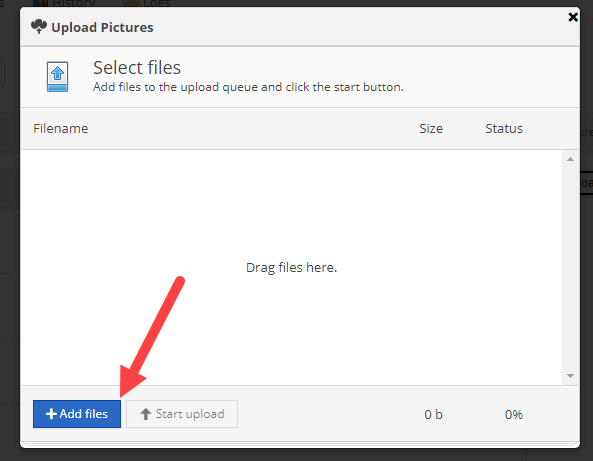This screenshot has height=461, width=593.
Task: Click the scroll down arrow in file list
Action: click(x=570, y=376)
